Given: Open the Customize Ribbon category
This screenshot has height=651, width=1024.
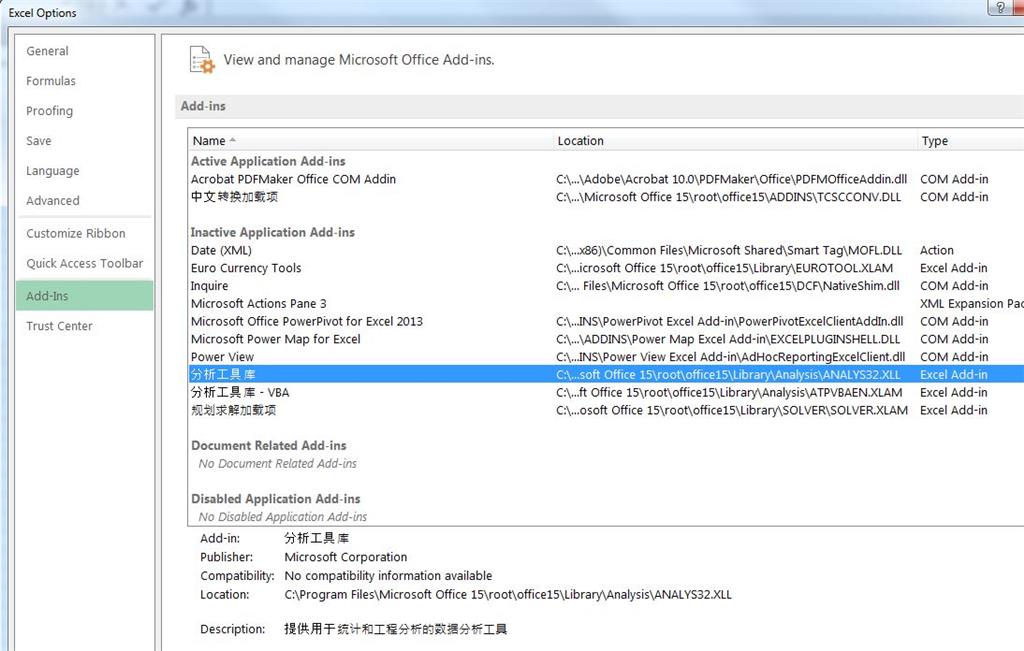Looking at the screenshot, I should tap(76, 234).
